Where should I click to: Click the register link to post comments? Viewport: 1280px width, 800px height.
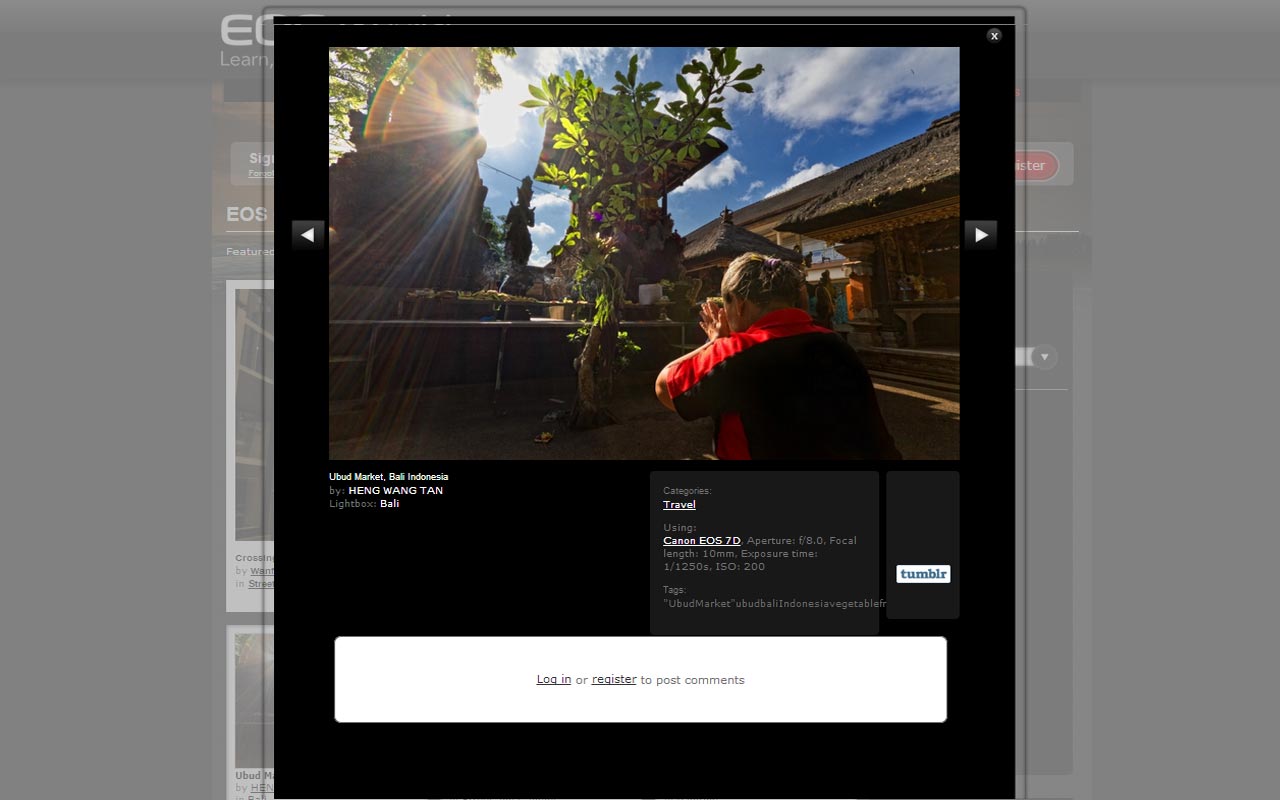[614, 680]
